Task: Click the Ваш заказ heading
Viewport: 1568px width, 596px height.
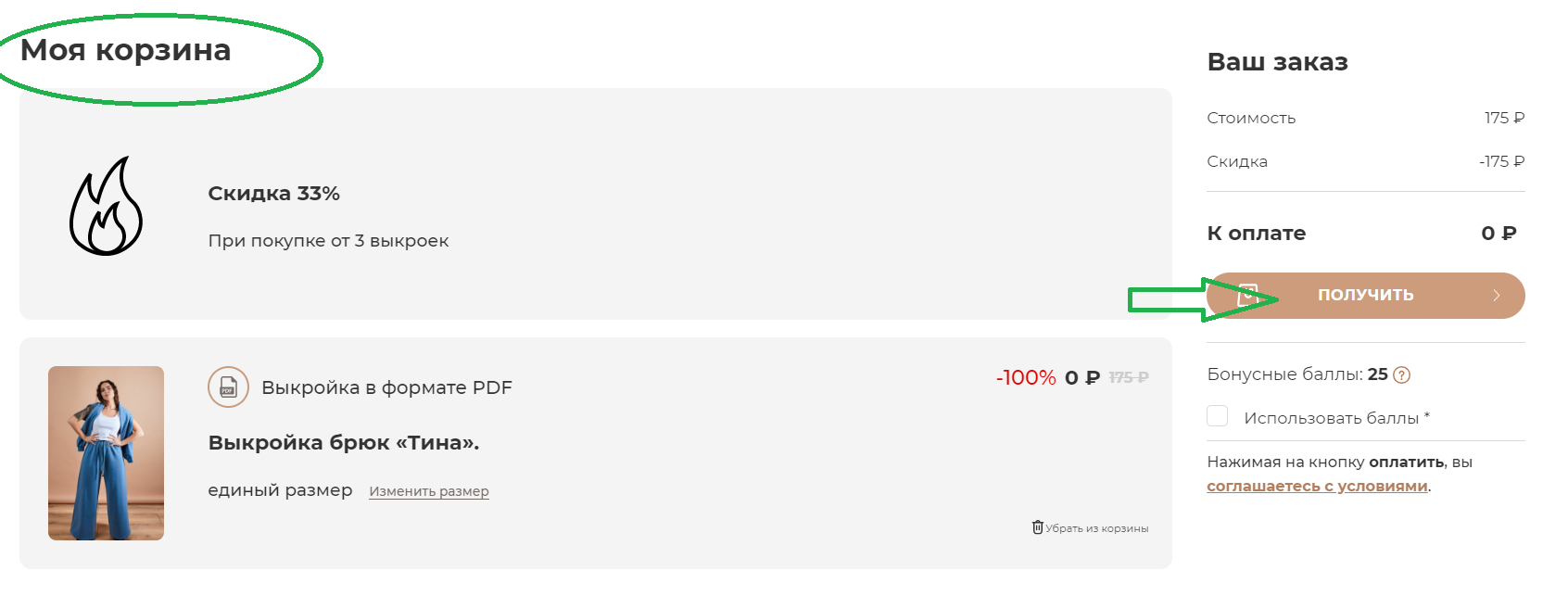Action: [x=1277, y=62]
